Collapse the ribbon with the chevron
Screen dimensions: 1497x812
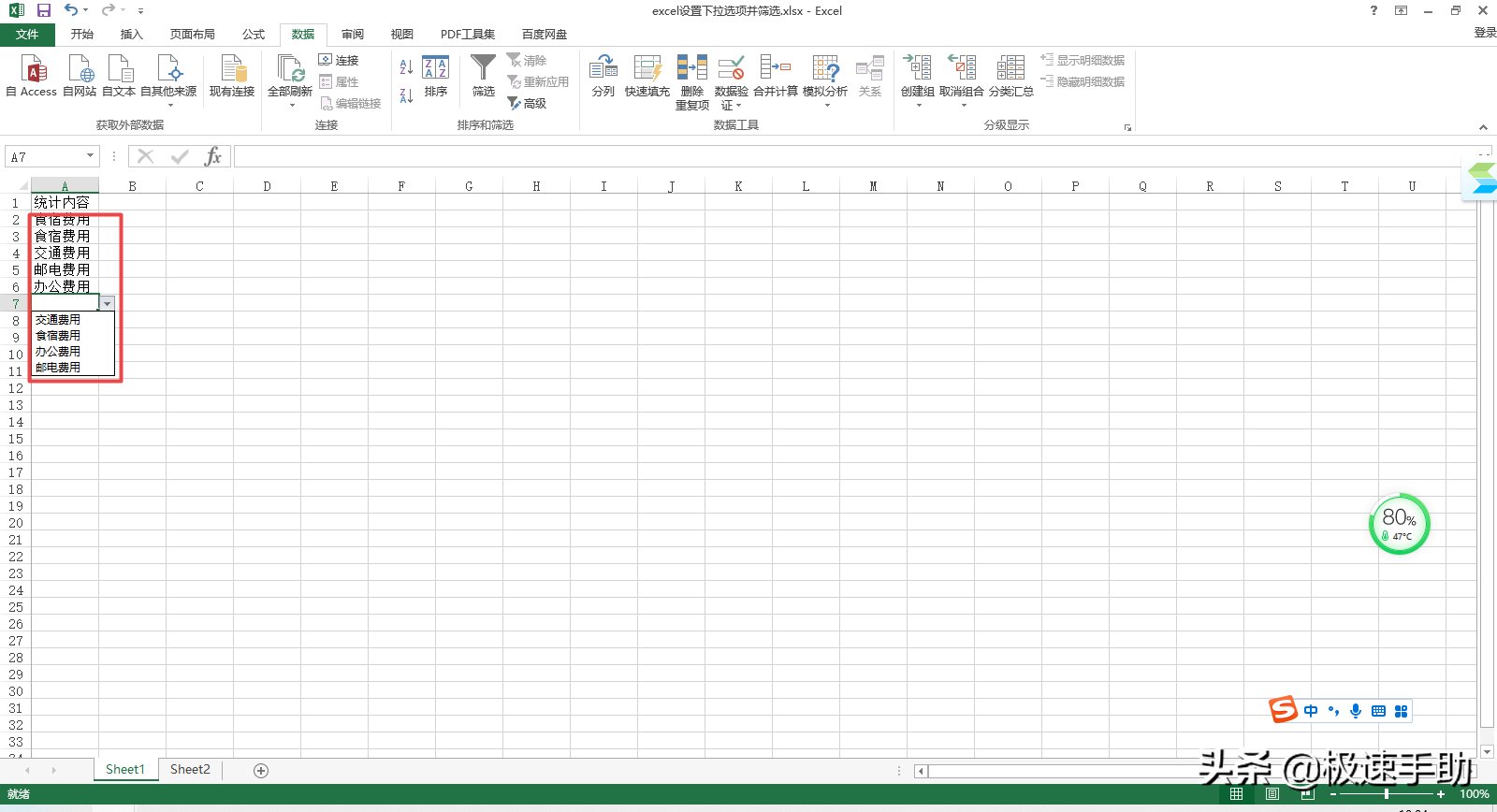(1483, 127)
